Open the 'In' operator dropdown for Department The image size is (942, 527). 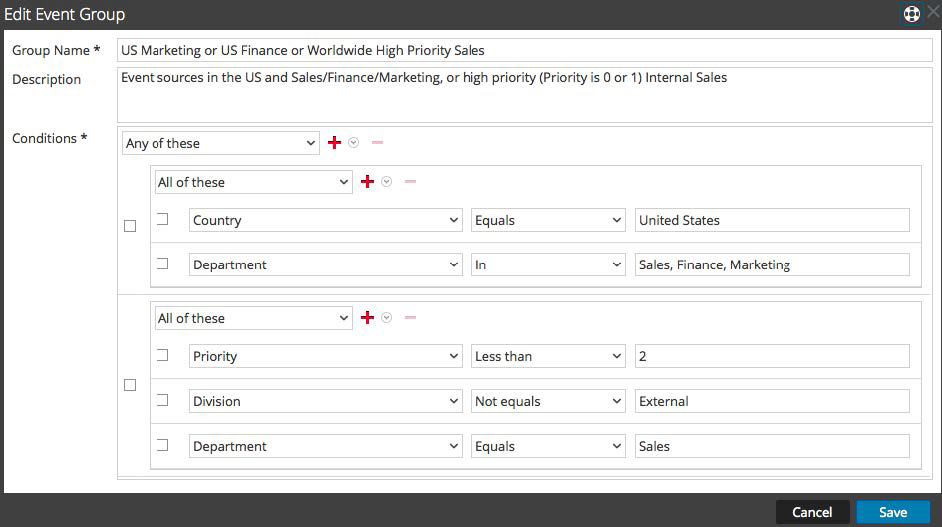pyautogui.click(x=548, y=265)
